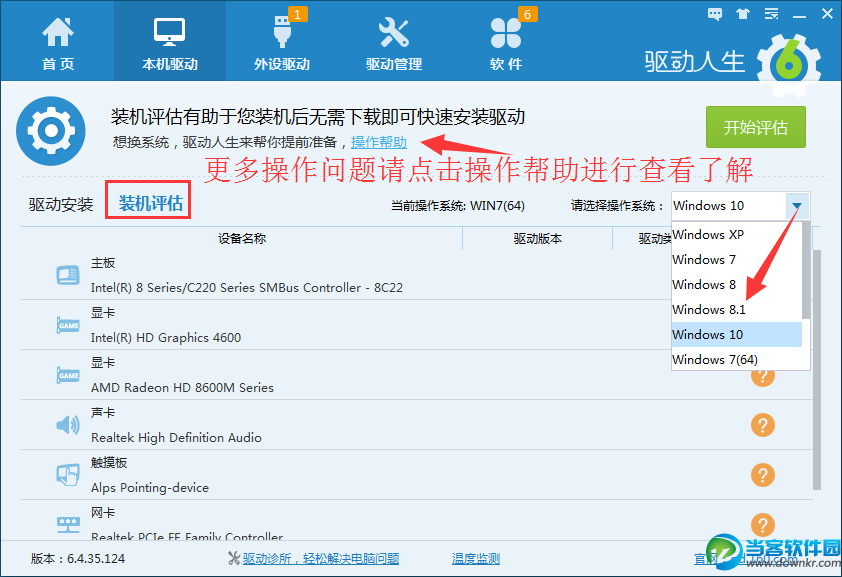
Task: Click the AMD Radeon graphics card icon
Action: pyautogui.click(x=68, y=375)
